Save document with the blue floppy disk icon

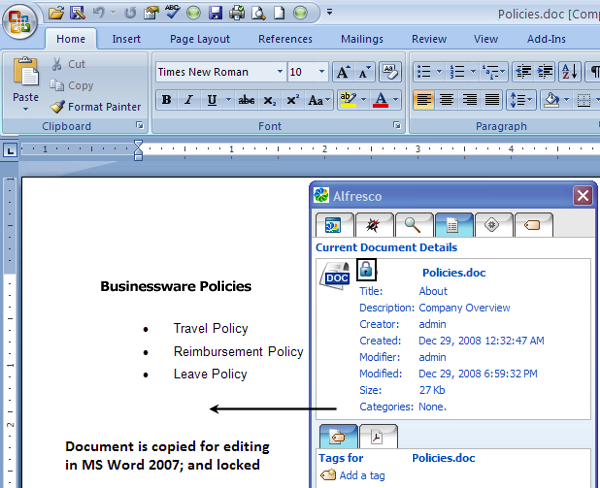215,13
